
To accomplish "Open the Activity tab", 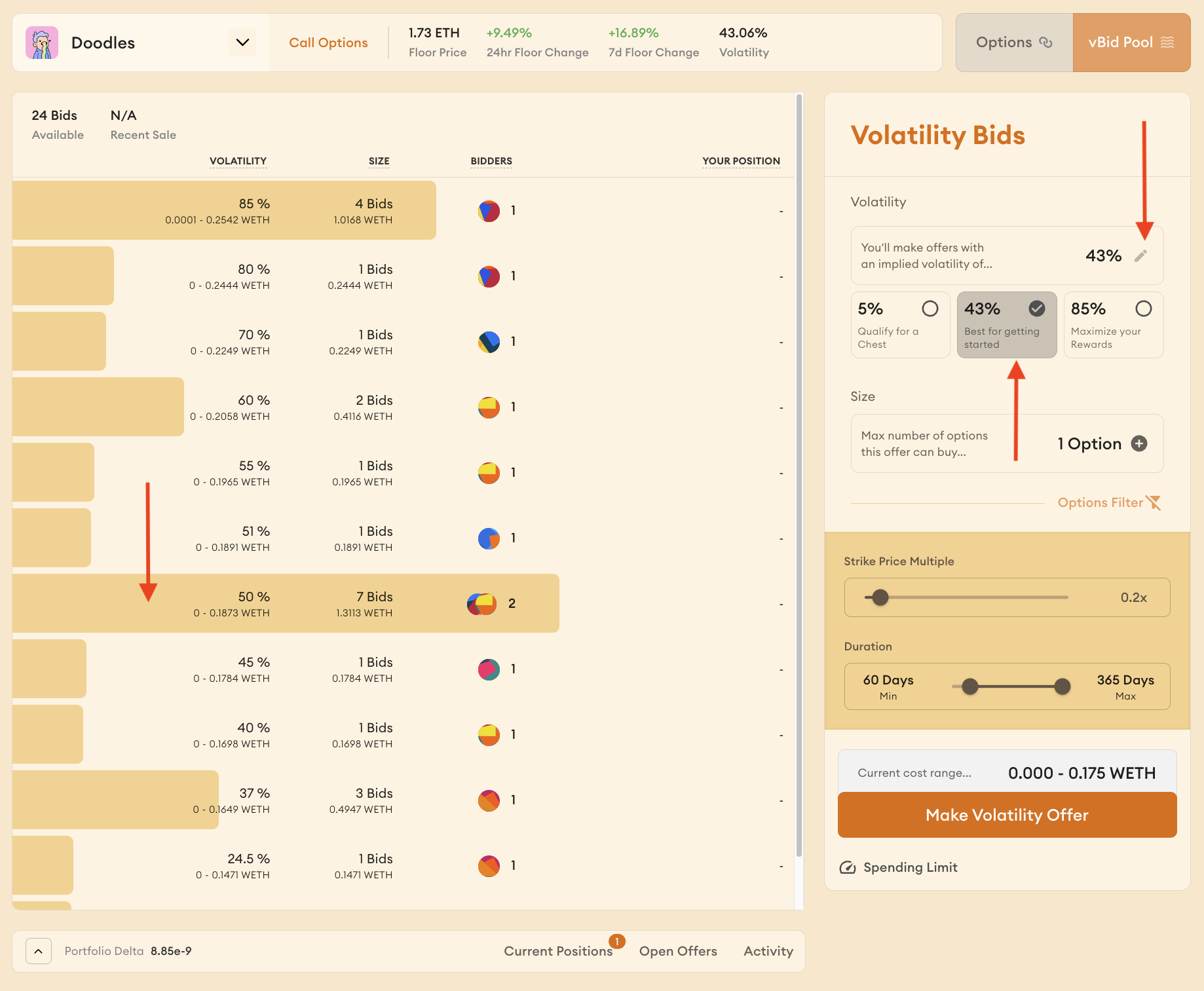I will click(768, 951).
